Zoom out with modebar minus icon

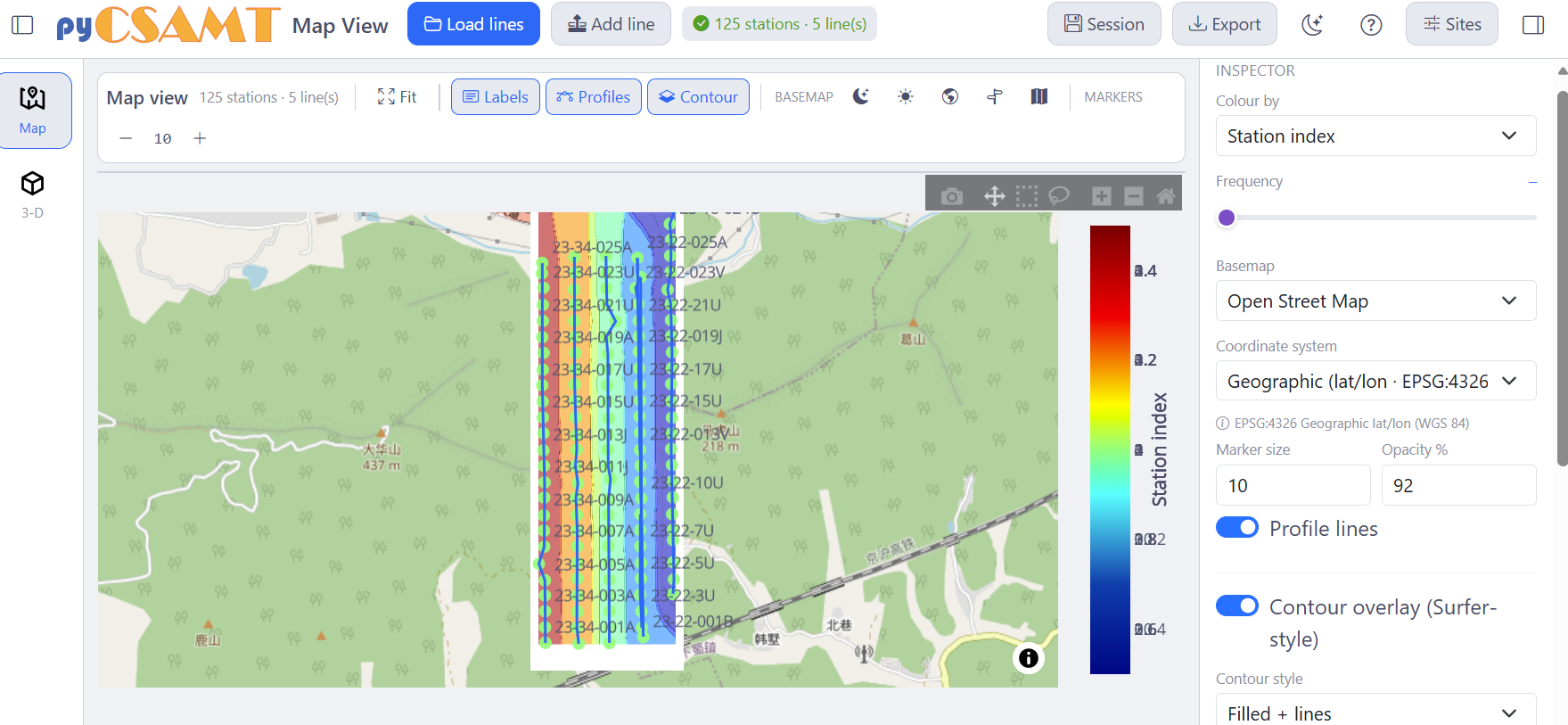coord(1134,196)
